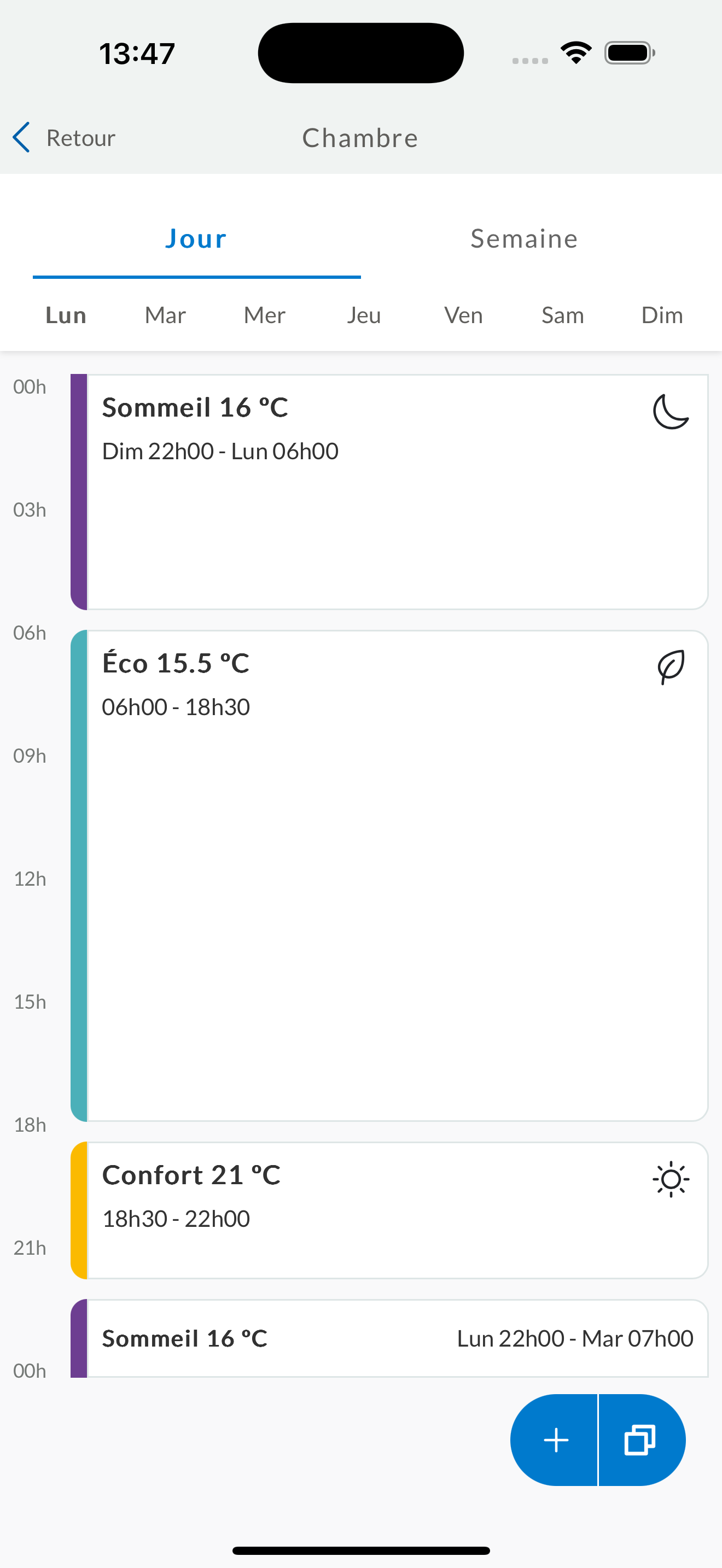Viewport: 722px width, 1568px height.
Task: Go back with the Retour link
Action: [x=81, y=138]
